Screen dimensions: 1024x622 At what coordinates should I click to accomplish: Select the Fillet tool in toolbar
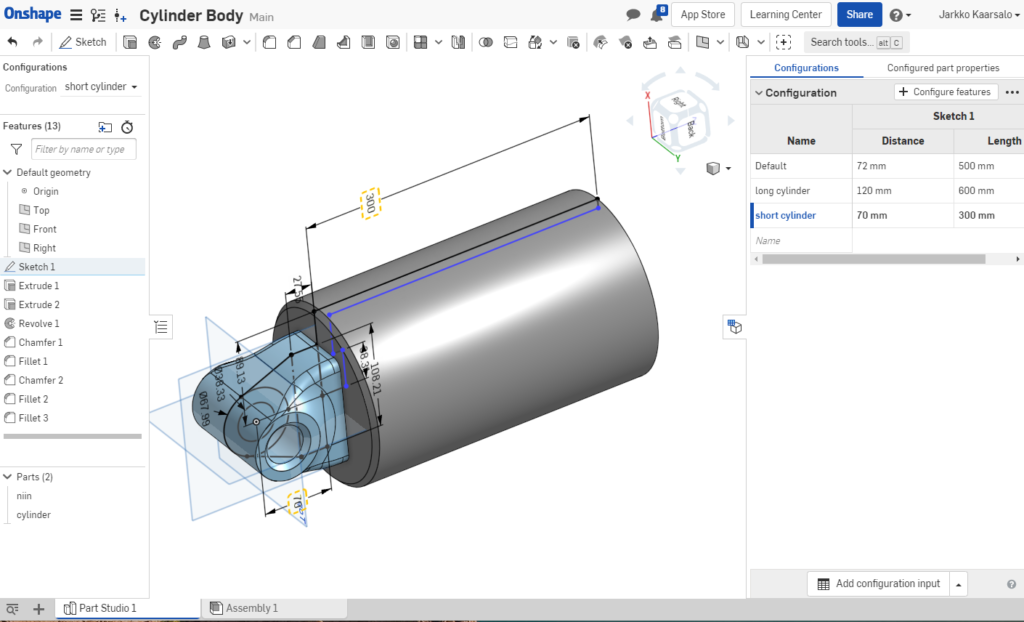coord(269,42)
